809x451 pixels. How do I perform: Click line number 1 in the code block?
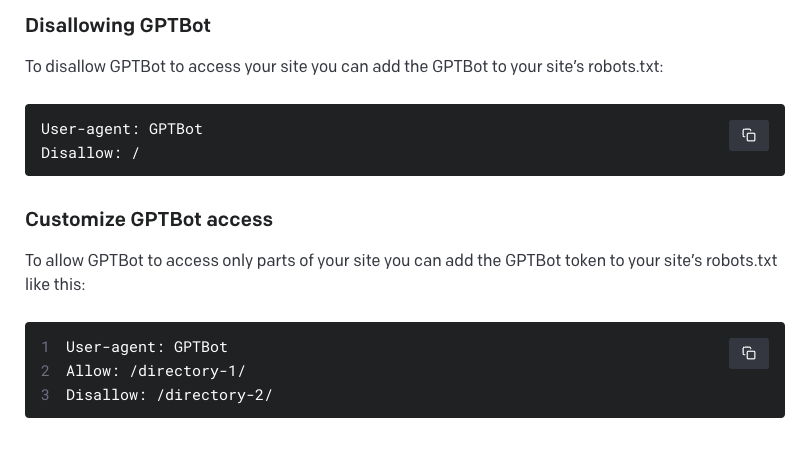(45, 347)
